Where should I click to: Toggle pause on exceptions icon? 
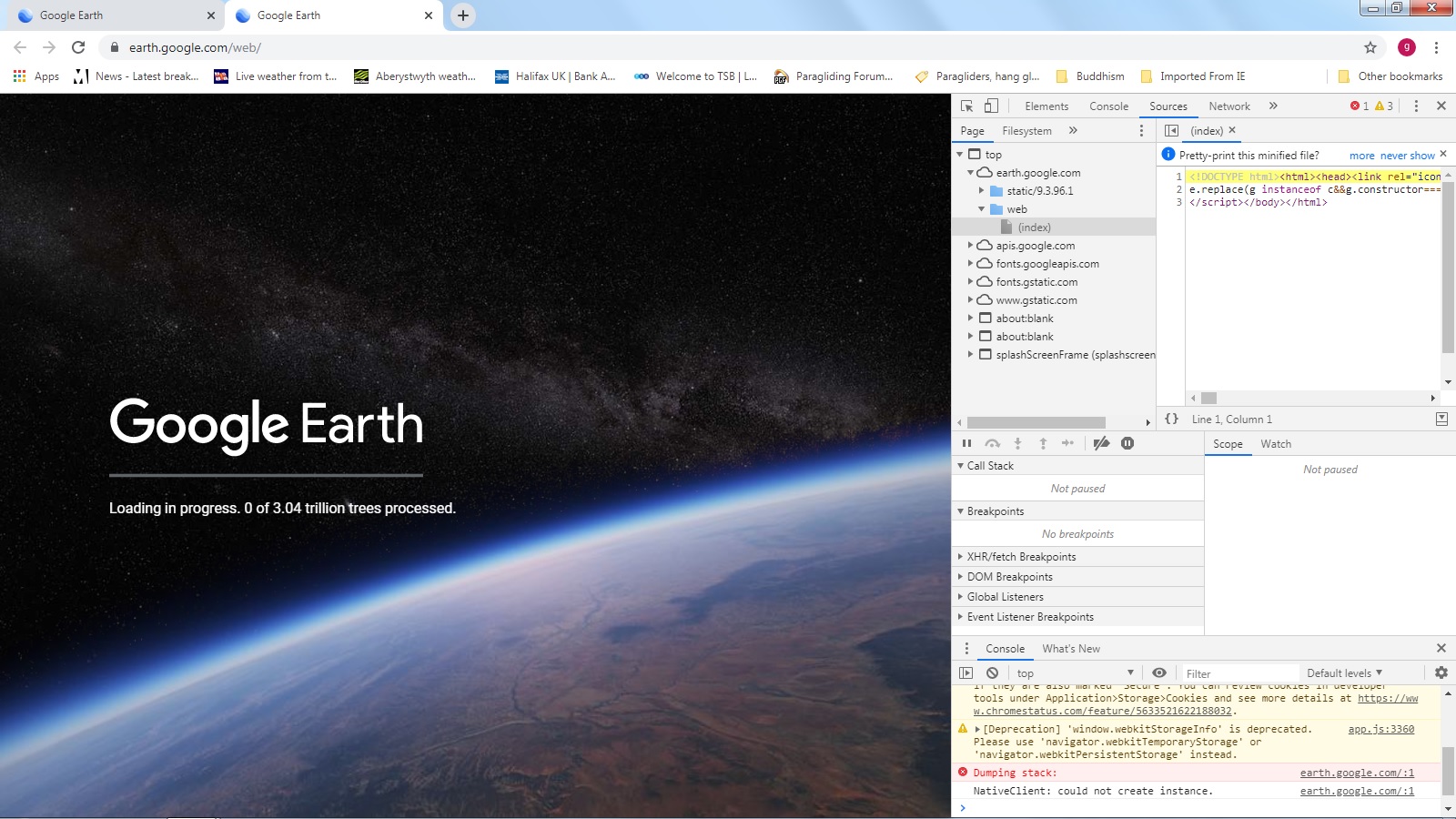1127,444
